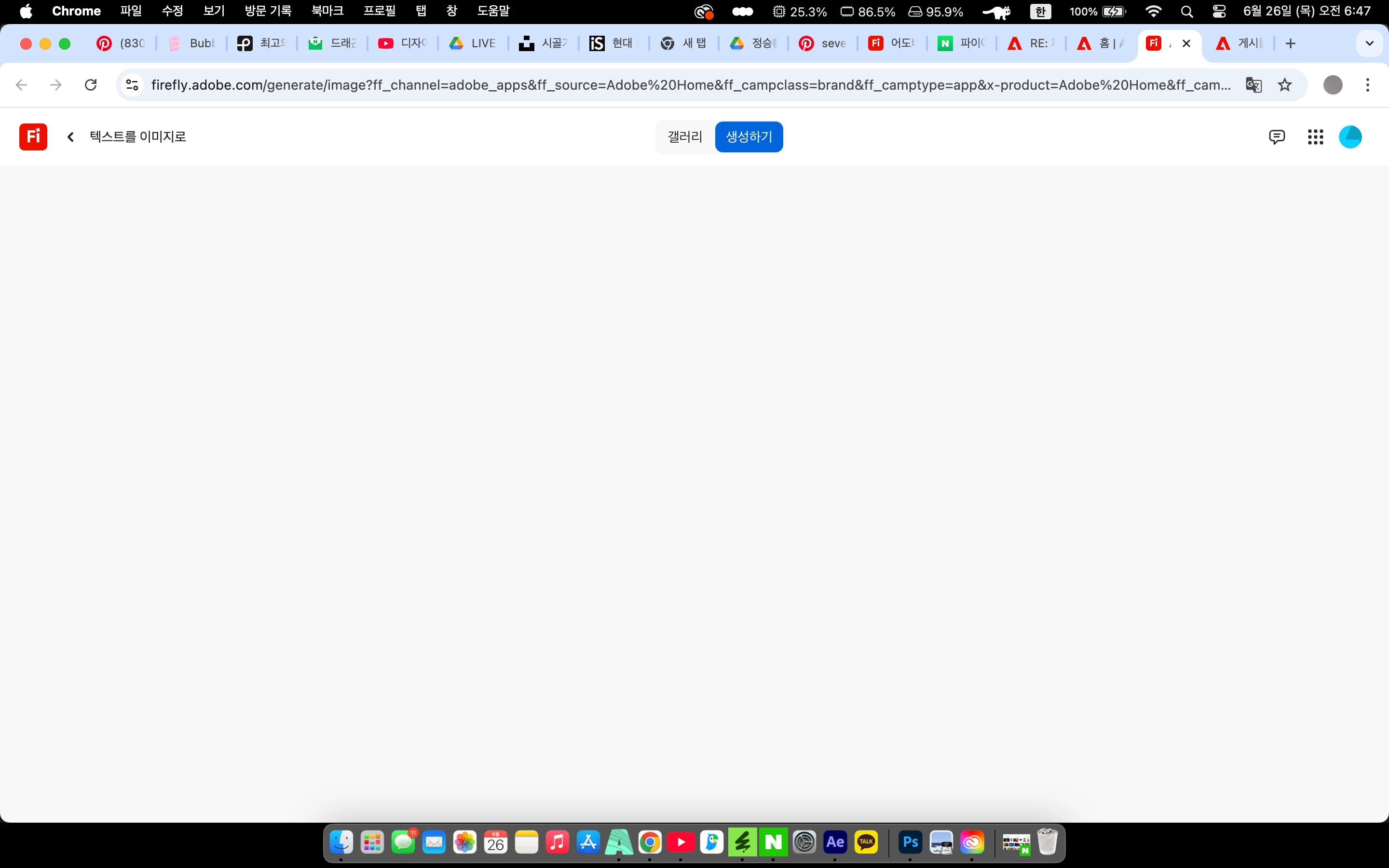The image size is (1389, 868).
Task: Open the feedback chat bubble icon
Action: pyautogui.click(x=1277, y=136)
